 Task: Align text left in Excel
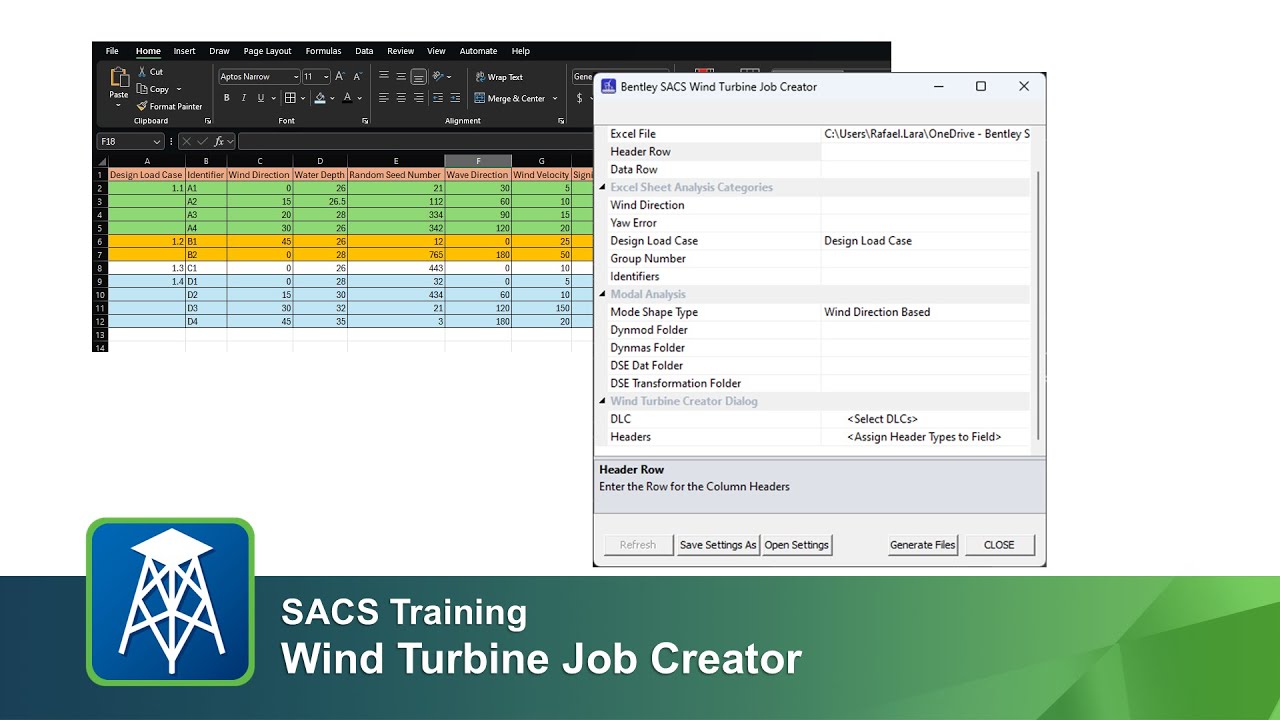tap(384, 98)
